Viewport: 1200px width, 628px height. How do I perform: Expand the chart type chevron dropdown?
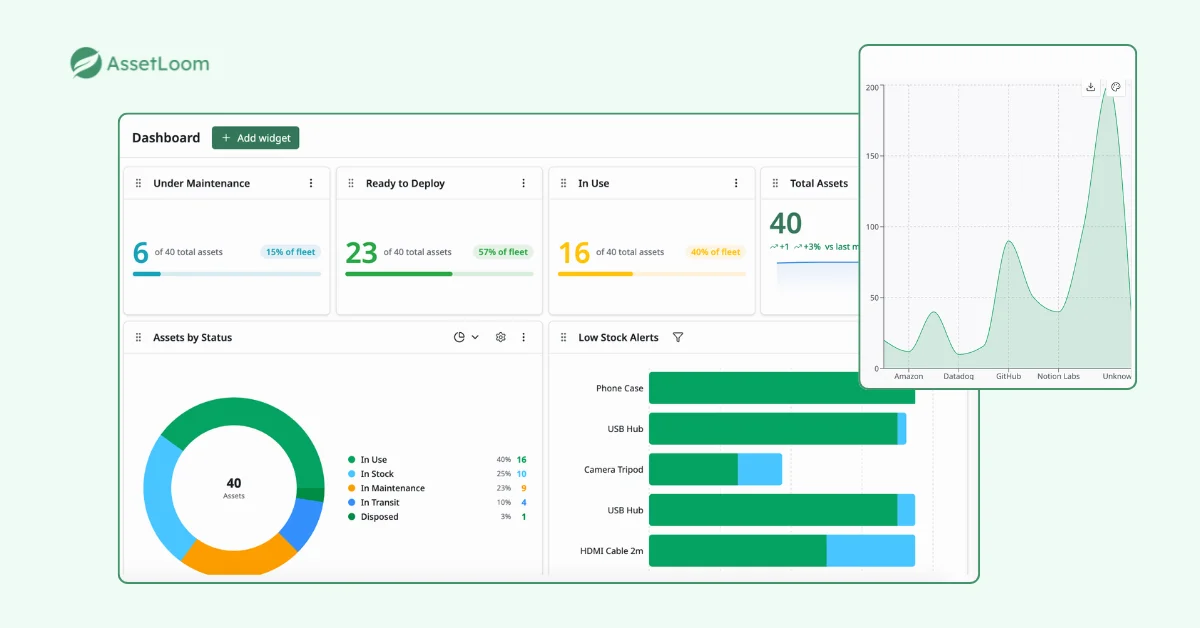pos(475,337)
